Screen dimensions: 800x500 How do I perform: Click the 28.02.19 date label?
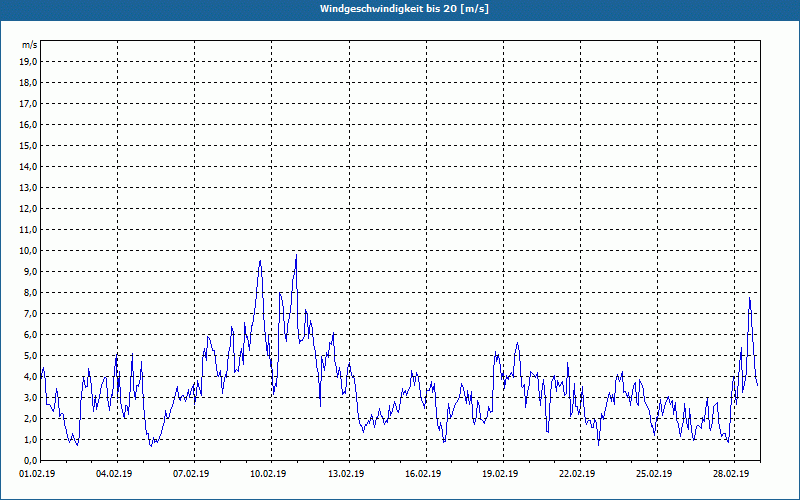[x=733, y=475]
